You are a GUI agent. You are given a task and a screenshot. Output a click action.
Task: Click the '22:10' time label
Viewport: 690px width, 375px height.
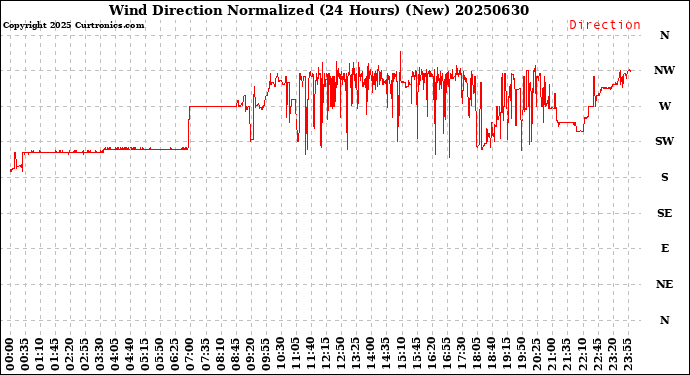582,354
